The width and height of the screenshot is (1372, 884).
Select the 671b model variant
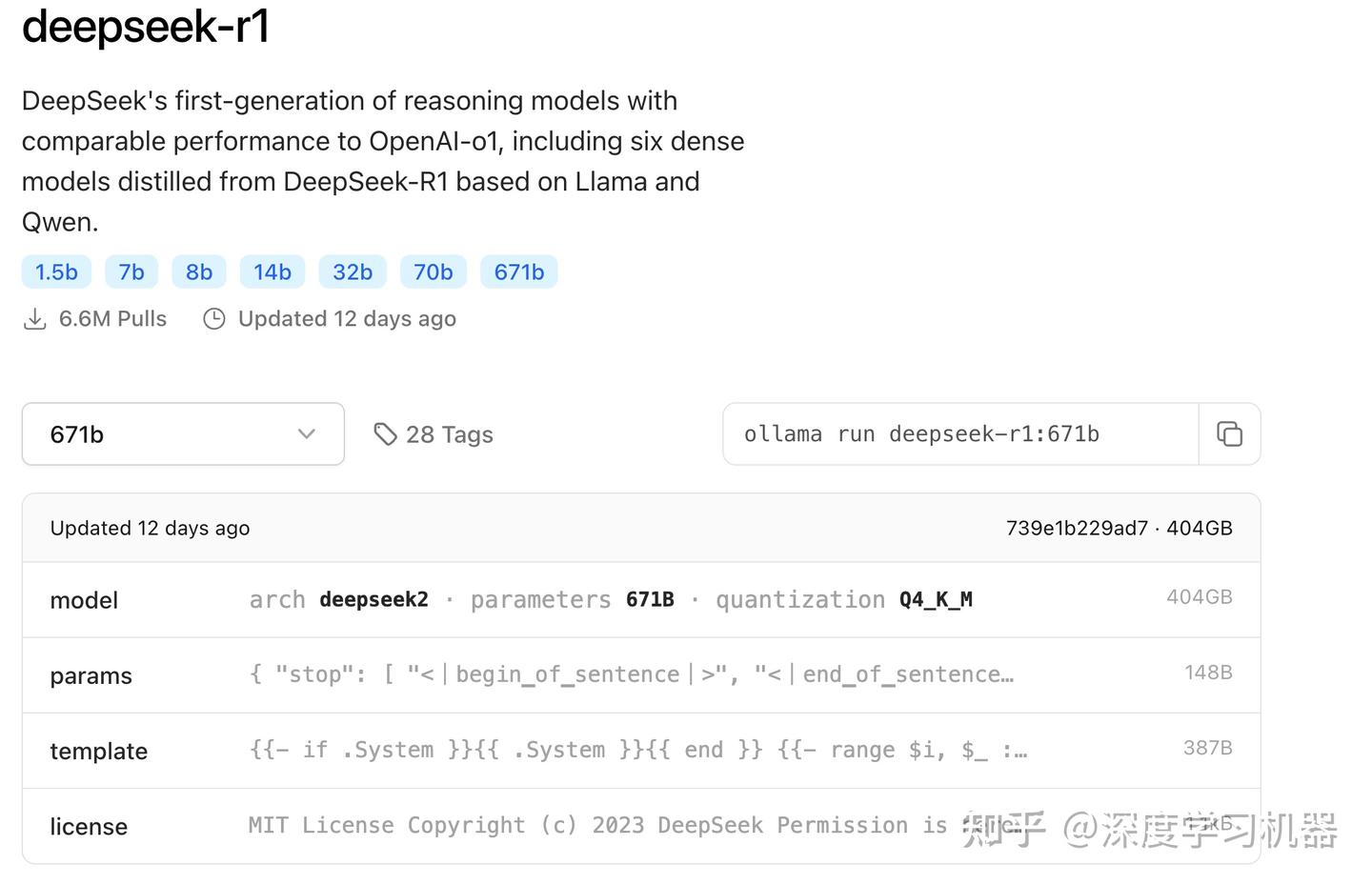pos(518,271)
